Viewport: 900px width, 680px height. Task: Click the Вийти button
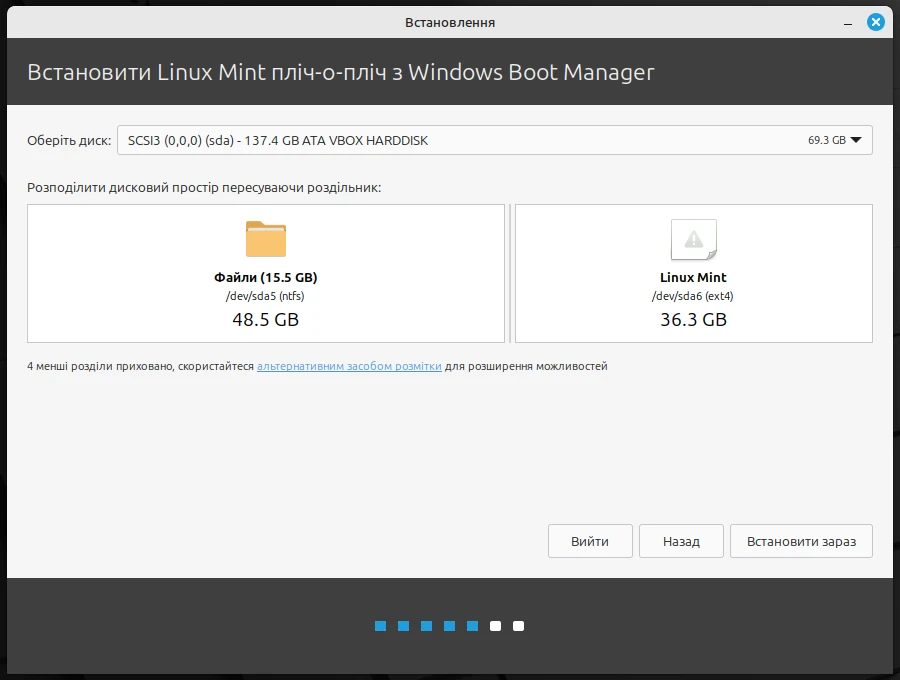590,541
